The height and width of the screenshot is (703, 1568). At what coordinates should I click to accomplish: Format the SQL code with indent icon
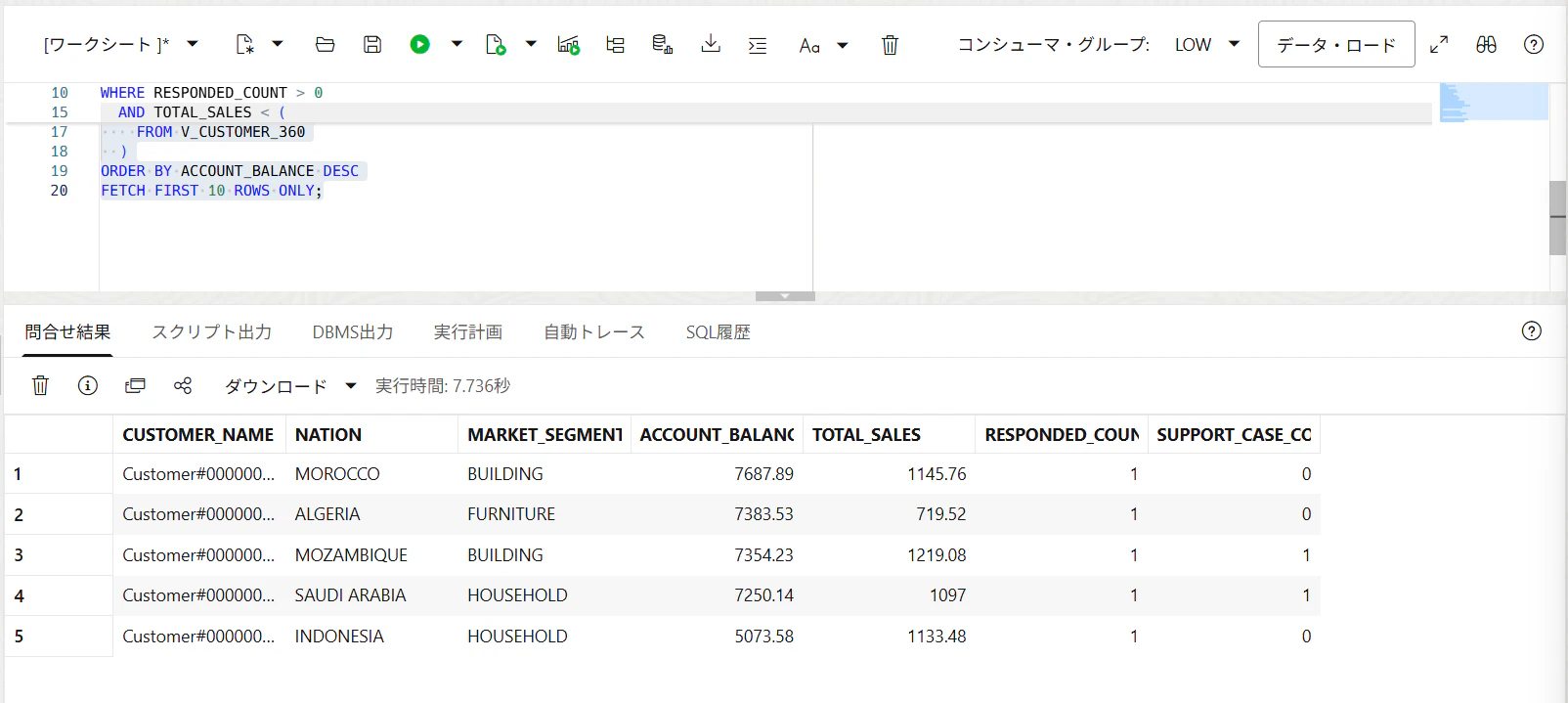(758, 45)
